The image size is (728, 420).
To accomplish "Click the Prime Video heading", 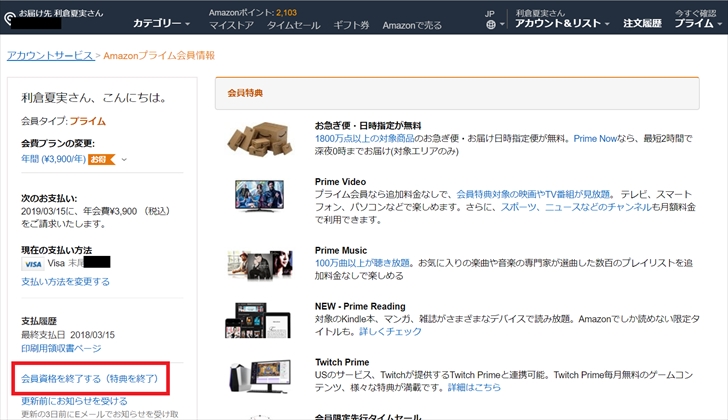I will pos(340,182).
